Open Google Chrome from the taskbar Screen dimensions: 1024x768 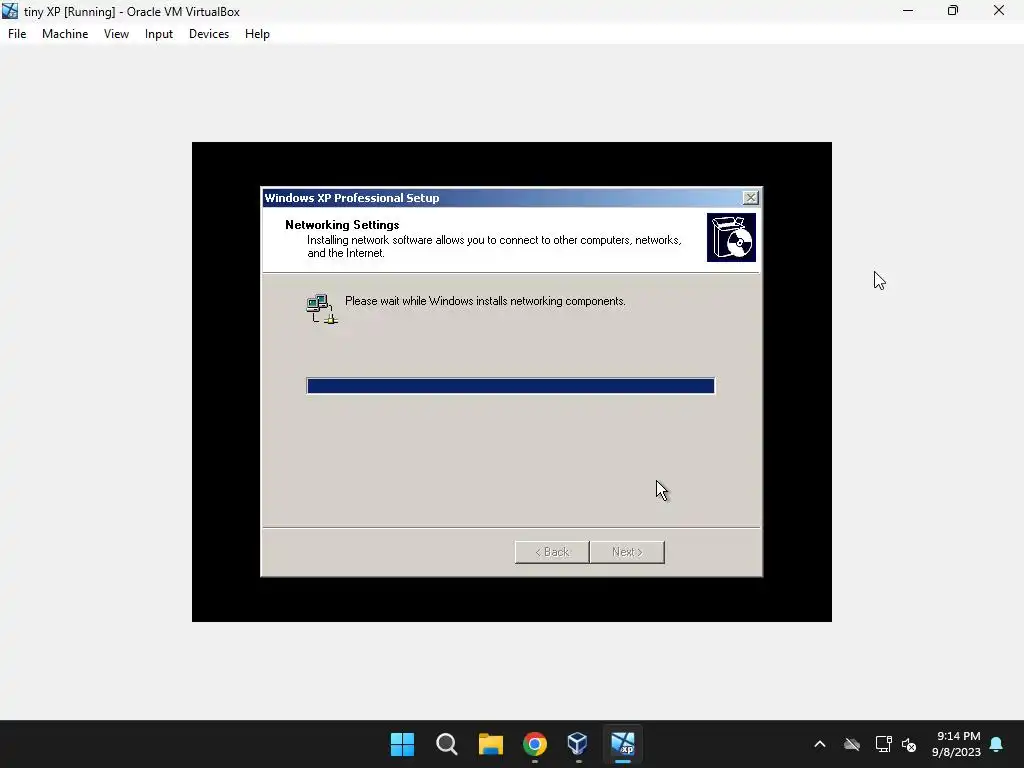[x=535, y=744]
